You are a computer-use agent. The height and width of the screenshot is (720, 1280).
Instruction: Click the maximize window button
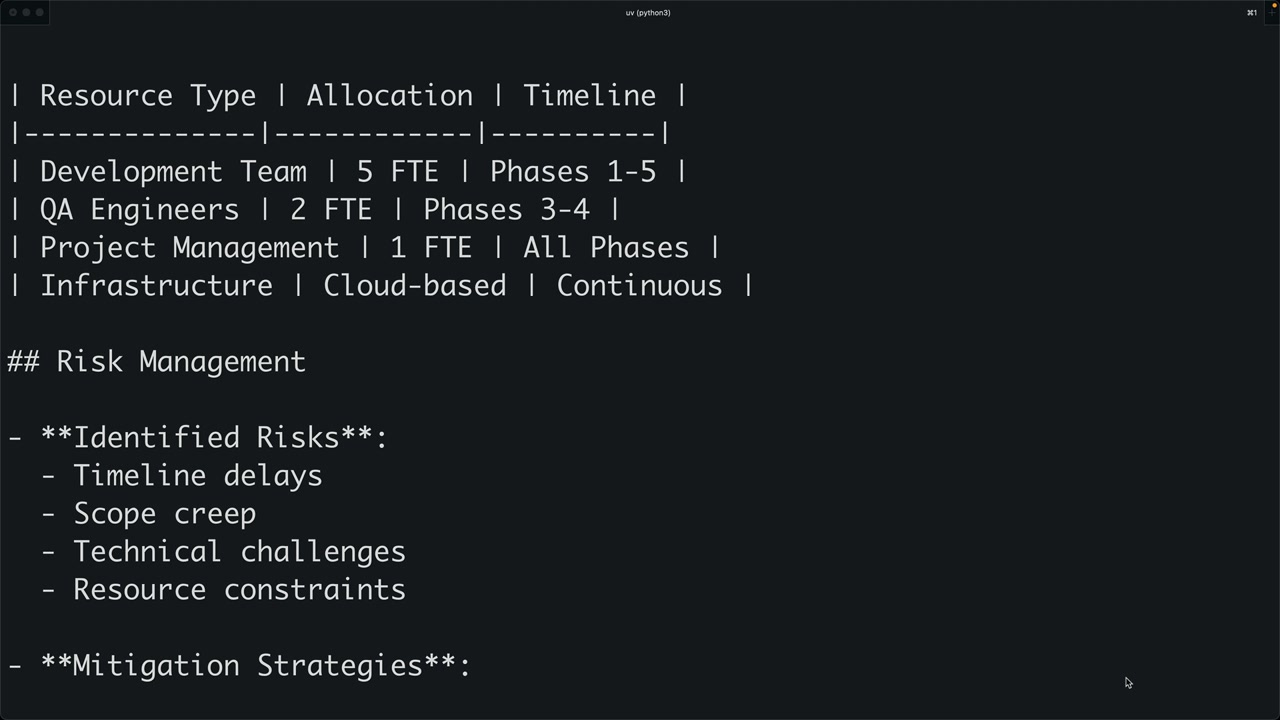click(x=39, y=12)
